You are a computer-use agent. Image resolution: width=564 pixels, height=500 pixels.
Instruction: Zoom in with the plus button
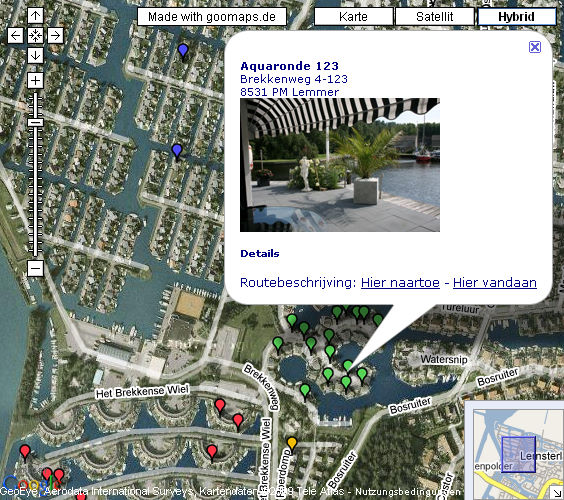tap(35, 80)
